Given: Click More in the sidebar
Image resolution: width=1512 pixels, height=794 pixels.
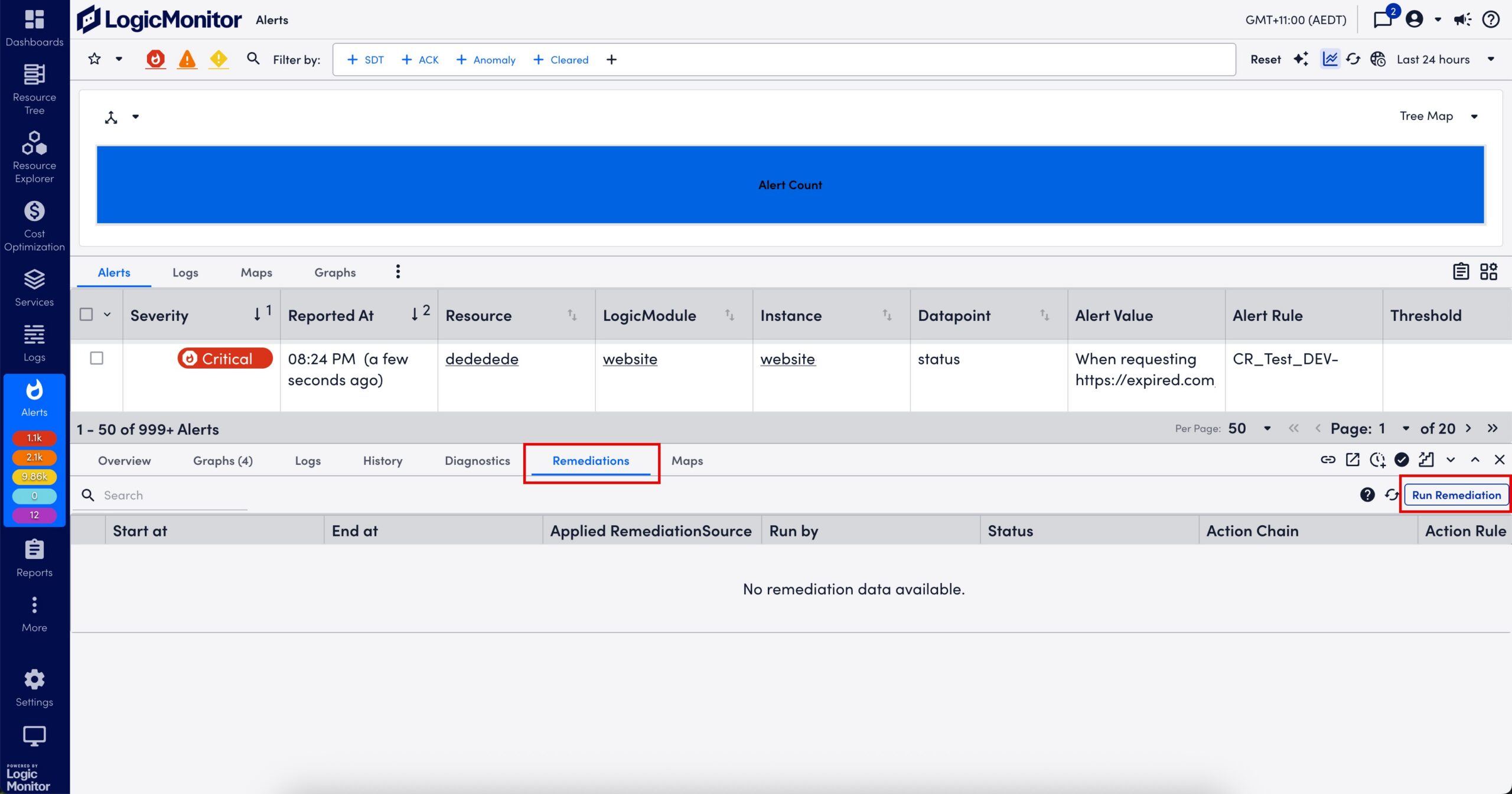Looking at the screenshot, I should [x=34, y=614].
